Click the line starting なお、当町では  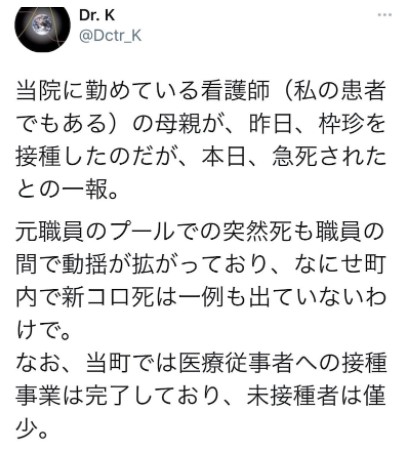pos(201,363)
